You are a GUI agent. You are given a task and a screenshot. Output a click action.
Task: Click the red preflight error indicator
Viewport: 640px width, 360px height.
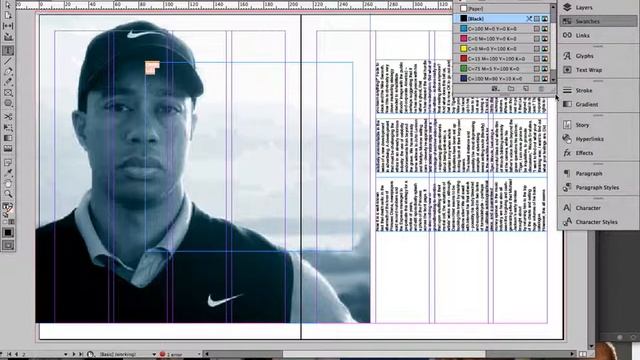point(162,354)
